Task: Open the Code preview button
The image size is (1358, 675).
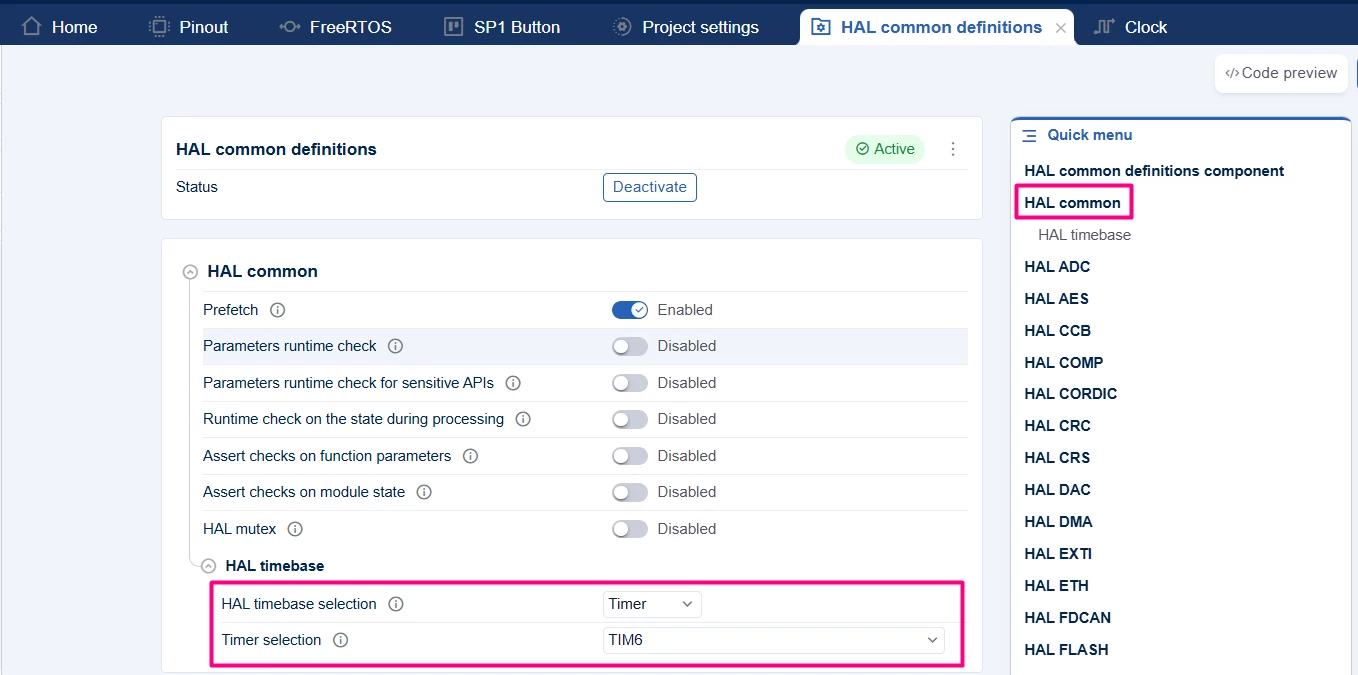Action: pos(1281,73)
